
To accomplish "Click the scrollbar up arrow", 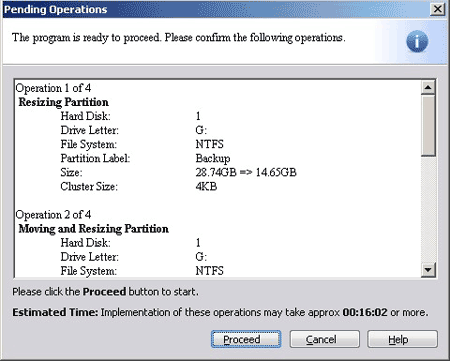I will [428, 88].
